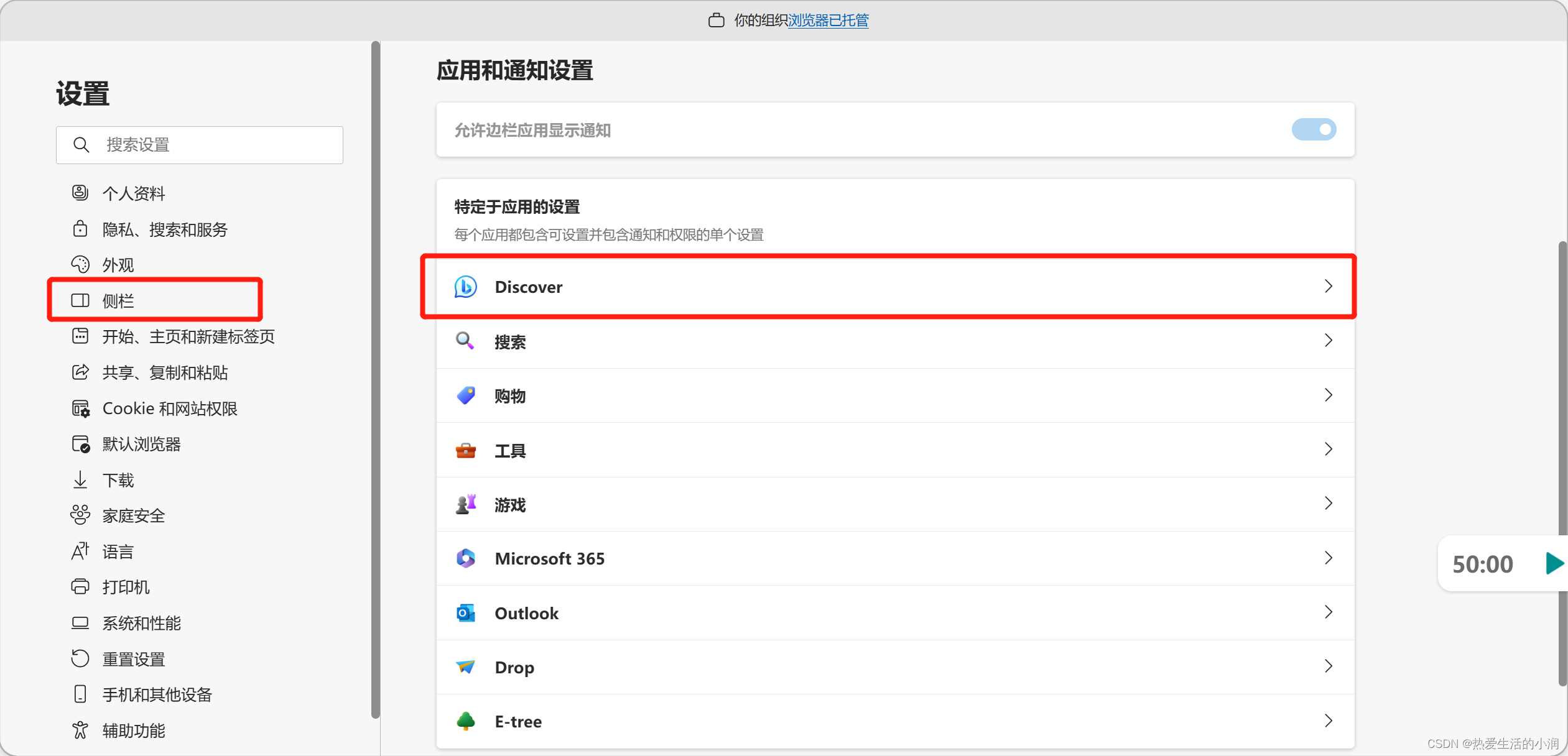This screenshot has height=756, width=1568.
Task: Expand the Microsoft 365 row chevron
Action: 1329,558
